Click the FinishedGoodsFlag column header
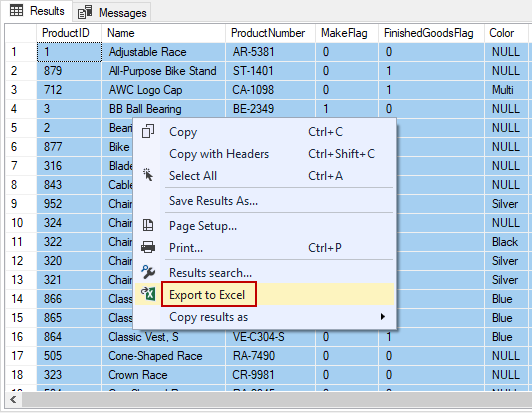 431,33
